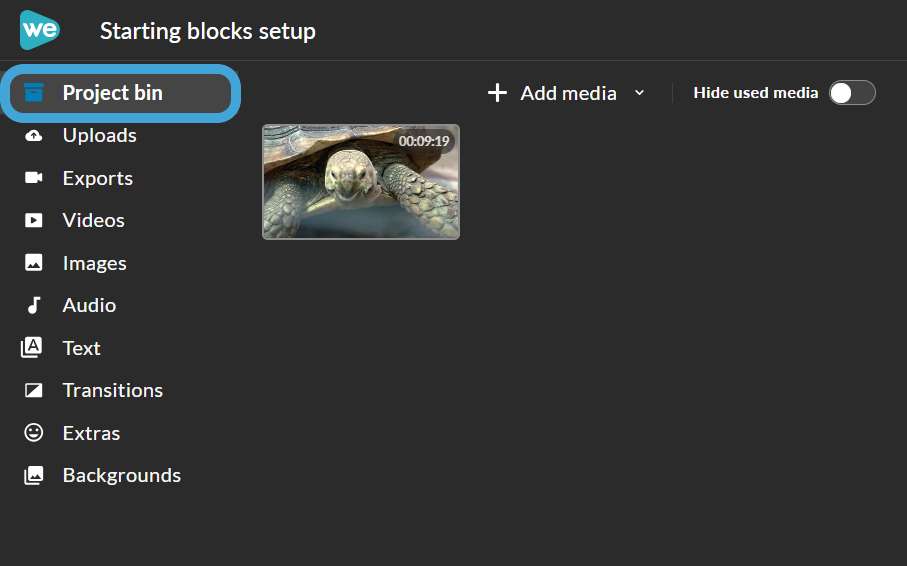This screenshot has height=566, width=907.
Task: Select the Text letter icon
Action: (x=31, y=348)
